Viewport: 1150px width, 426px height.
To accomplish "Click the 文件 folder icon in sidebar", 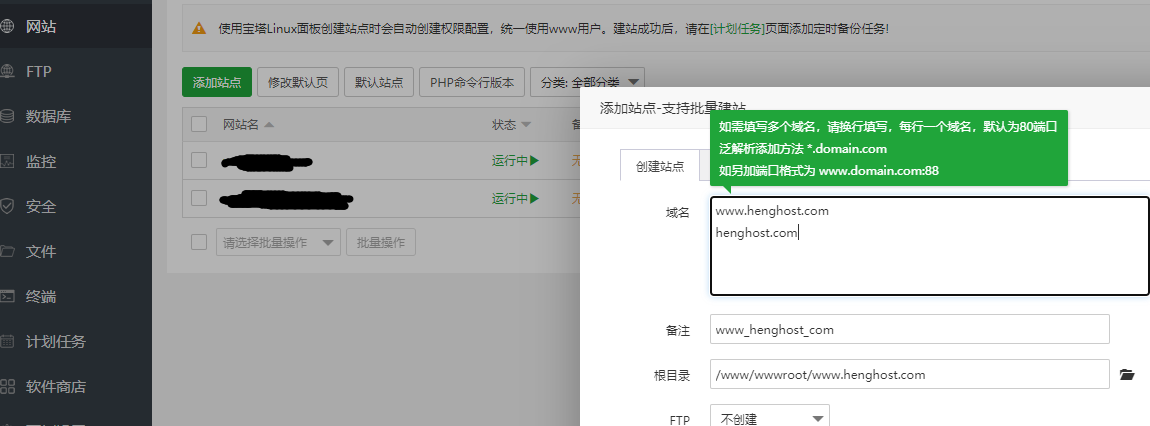I will [7, 252].
